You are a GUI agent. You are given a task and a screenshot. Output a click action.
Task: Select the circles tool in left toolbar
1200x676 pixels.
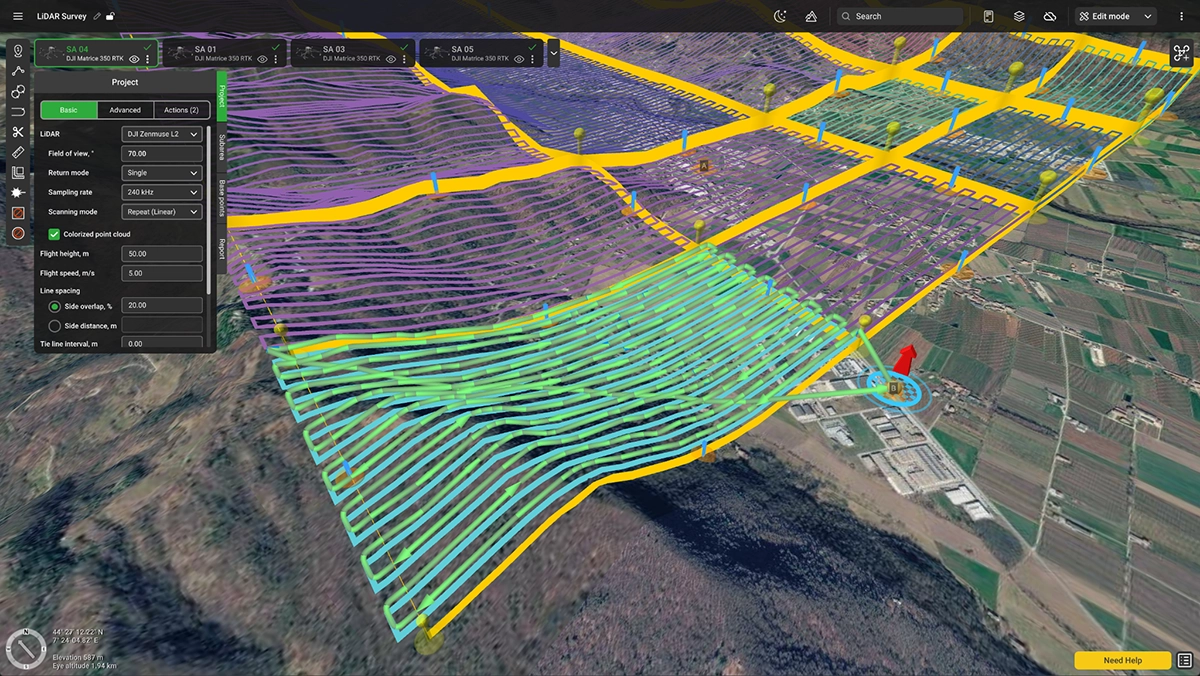[x=18, y=91]
